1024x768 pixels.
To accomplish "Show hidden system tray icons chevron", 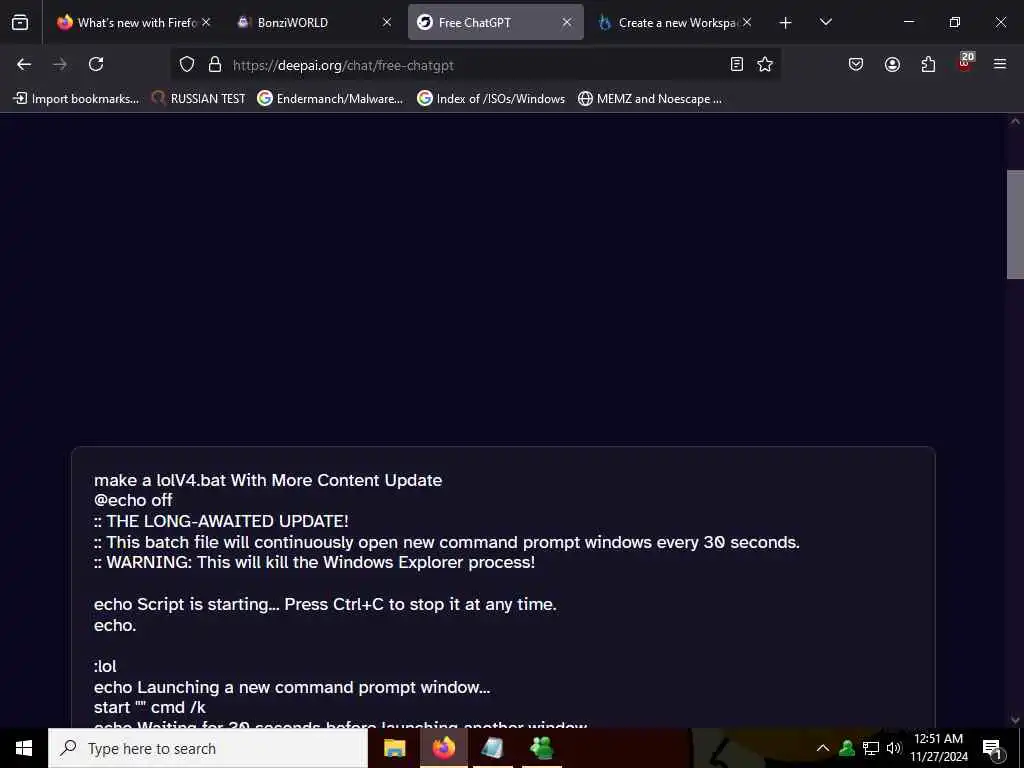I will (x=823, y=748).
